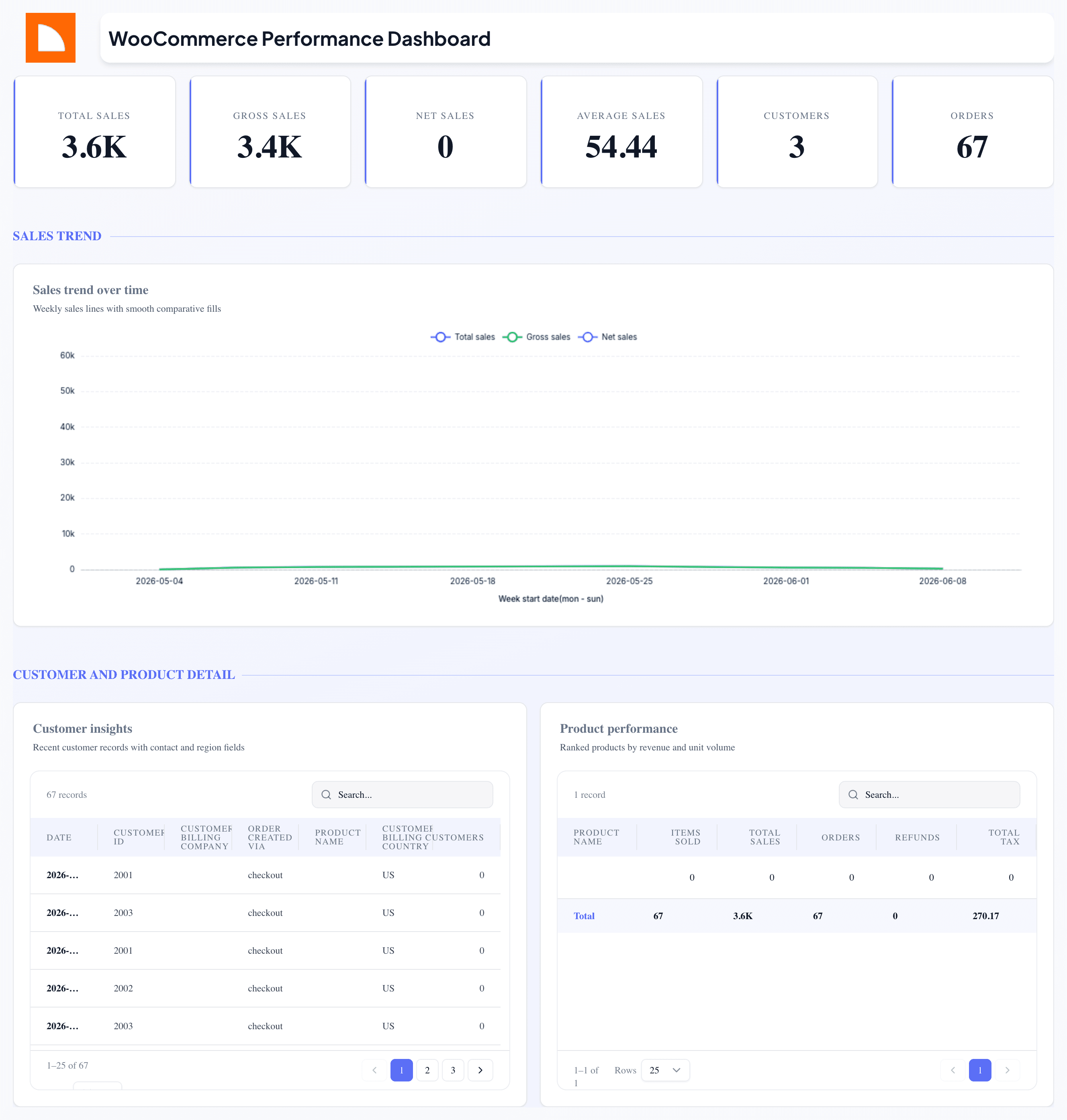Toggle the Net sales legend marker
This screenshot has width=1067, height=1120.
(587, 337)
